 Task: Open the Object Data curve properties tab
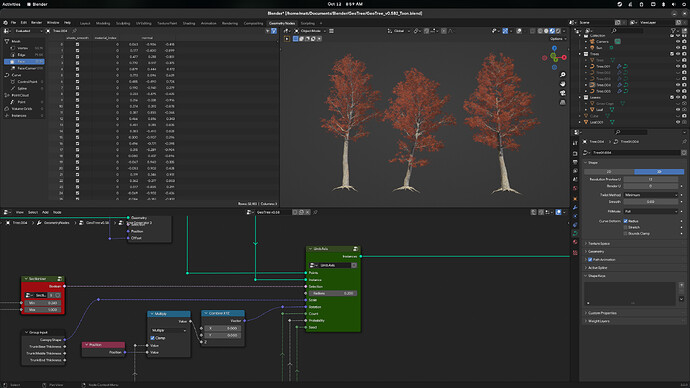tap(575, 234)
